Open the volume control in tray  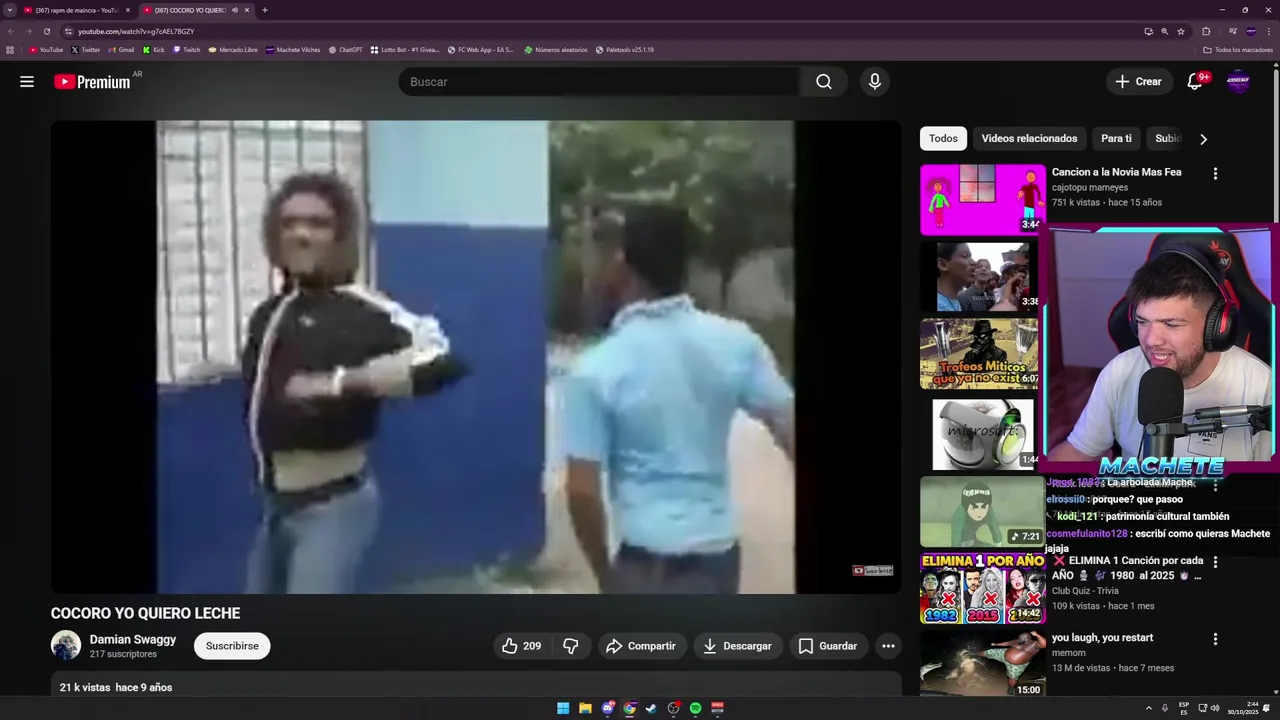pos(1215,708)
